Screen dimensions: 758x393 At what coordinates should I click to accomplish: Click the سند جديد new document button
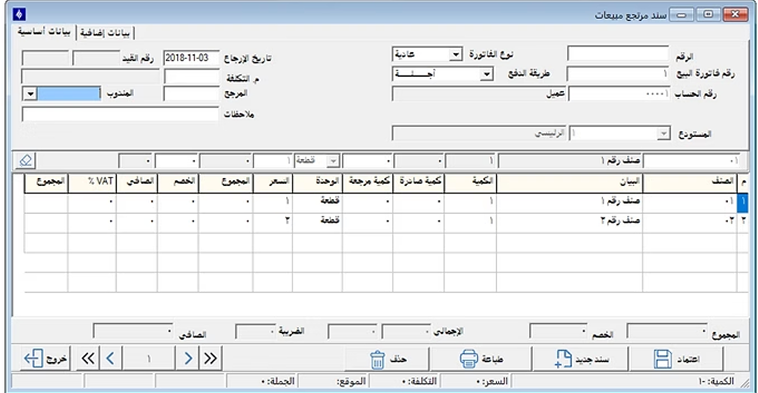tap(581, 359)
